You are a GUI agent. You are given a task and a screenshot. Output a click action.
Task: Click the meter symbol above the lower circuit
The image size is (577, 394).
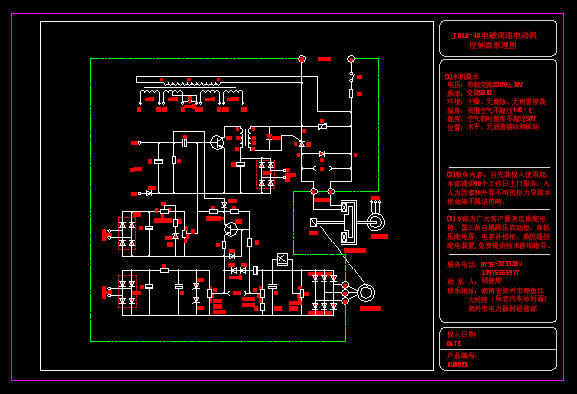283,259
